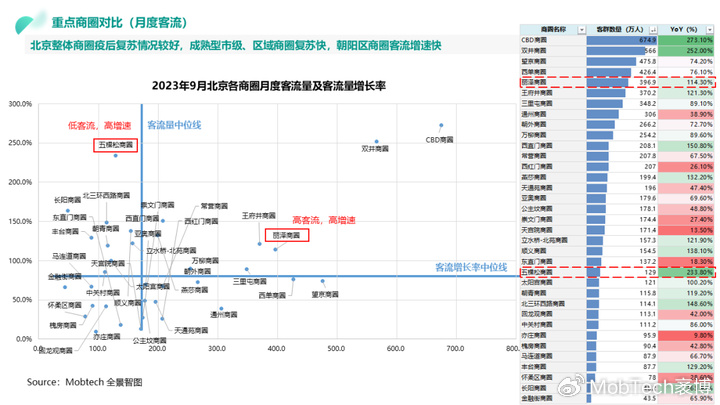Click the 129.20% YoY cell

(x=686, y=367)
